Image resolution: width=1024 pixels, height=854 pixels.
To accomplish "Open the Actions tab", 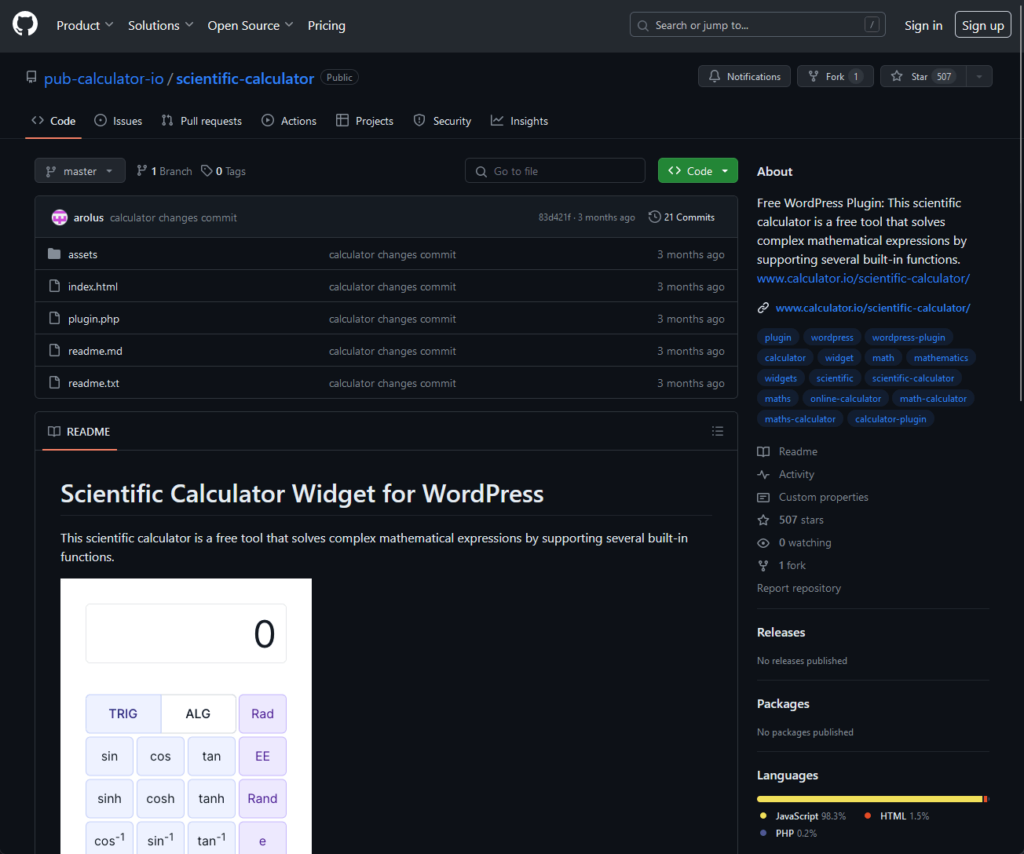I will tap(289, 121).
